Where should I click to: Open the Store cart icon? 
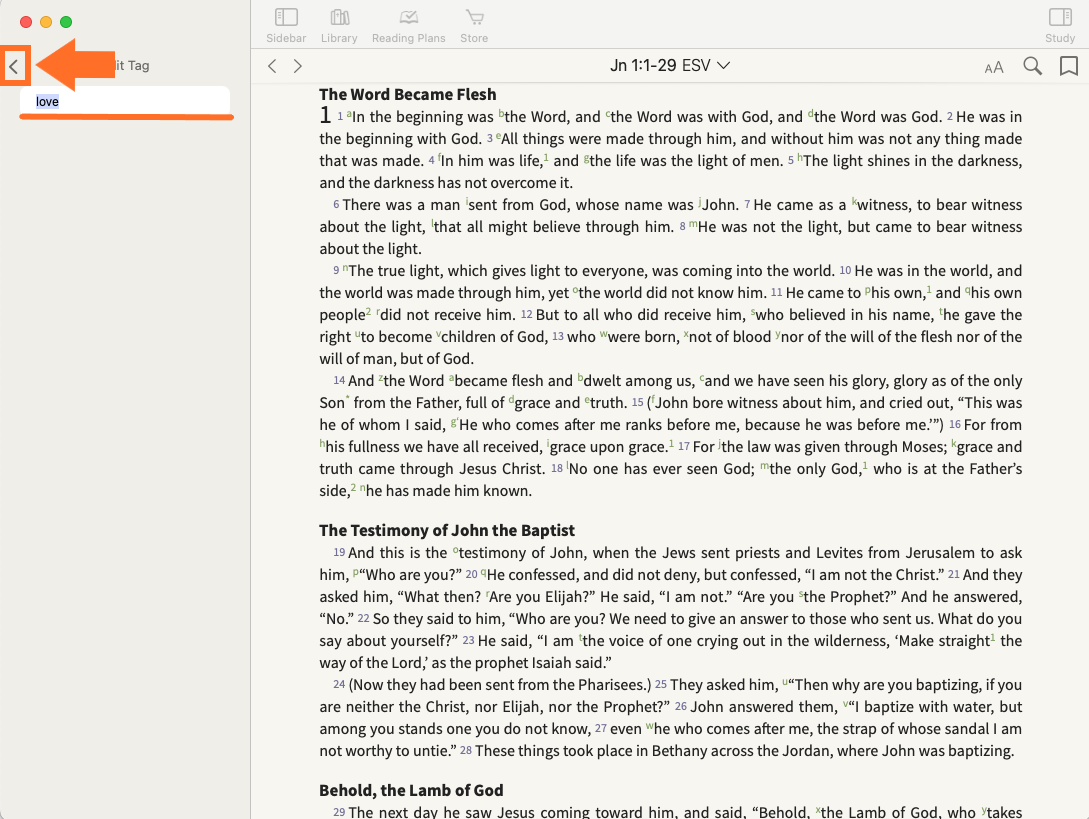(x=474, y=17)
